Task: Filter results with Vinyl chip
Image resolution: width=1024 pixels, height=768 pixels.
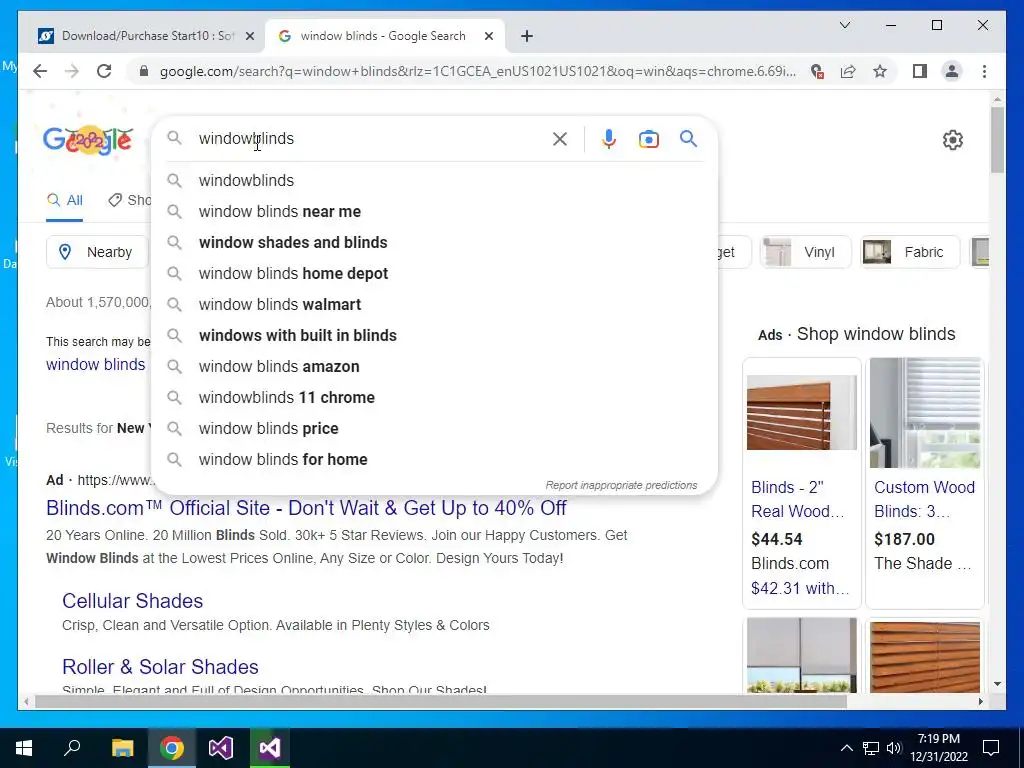Action: click(x=806, y=252)
